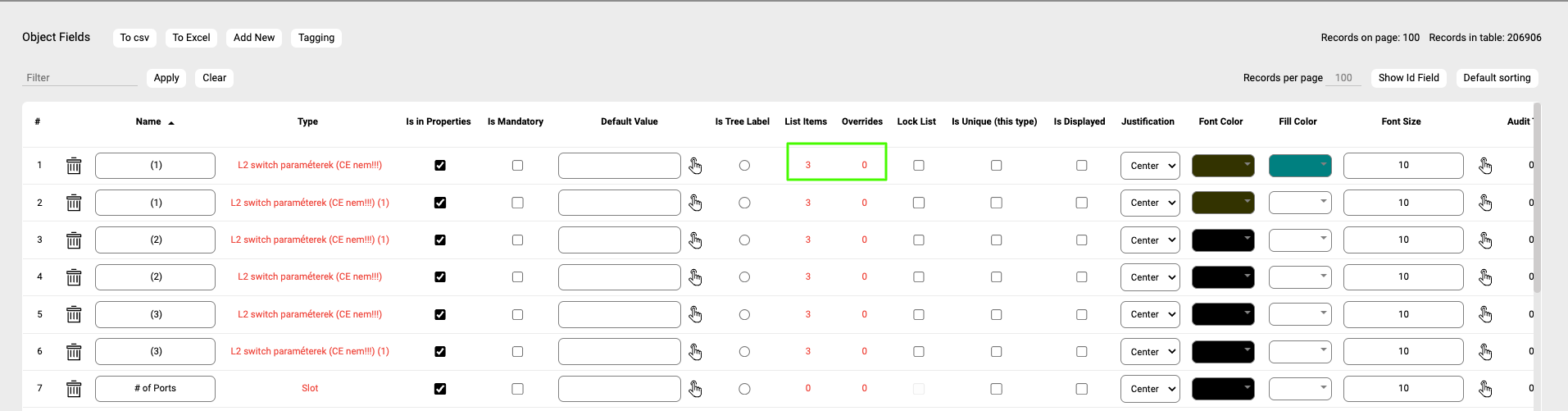Image resolution: width=1568 pixels, height=411 pixels.
Task: Click the 'Add New' button
Action: [x=254, y=38]
